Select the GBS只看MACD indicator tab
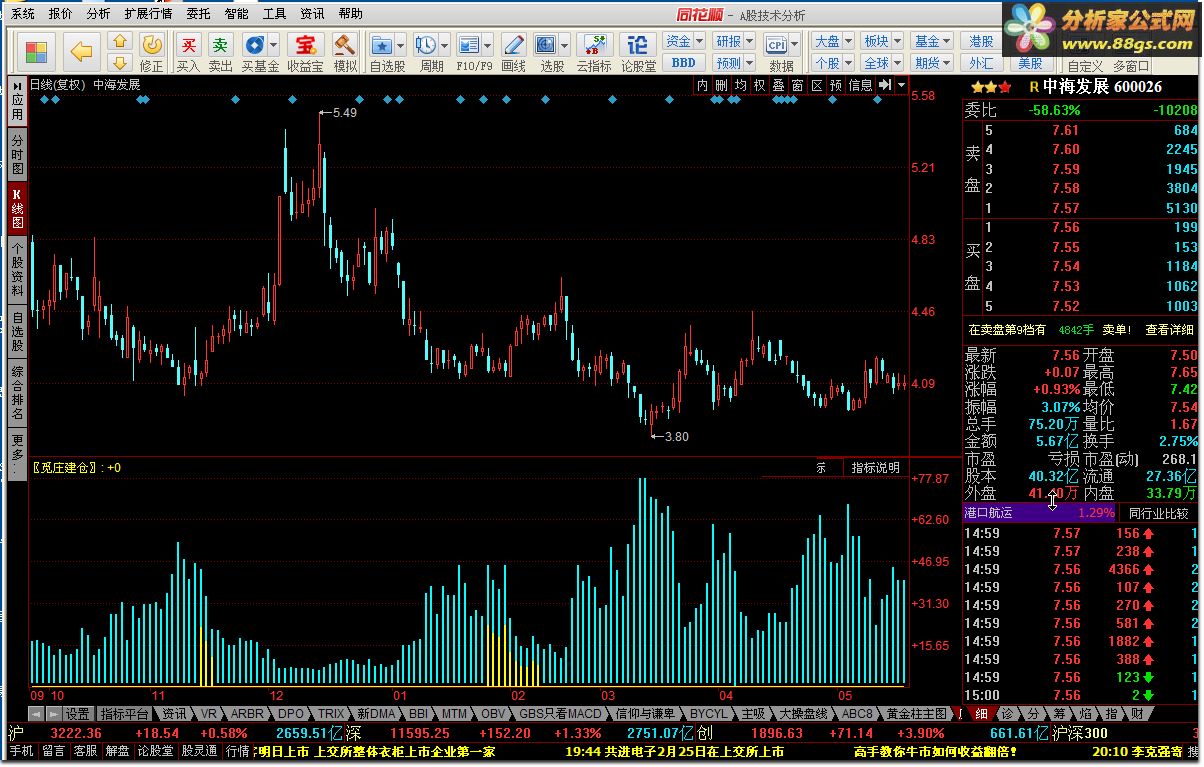This screenshot has width=1204, height=767. pyautogui.click(x=561, y=714)
